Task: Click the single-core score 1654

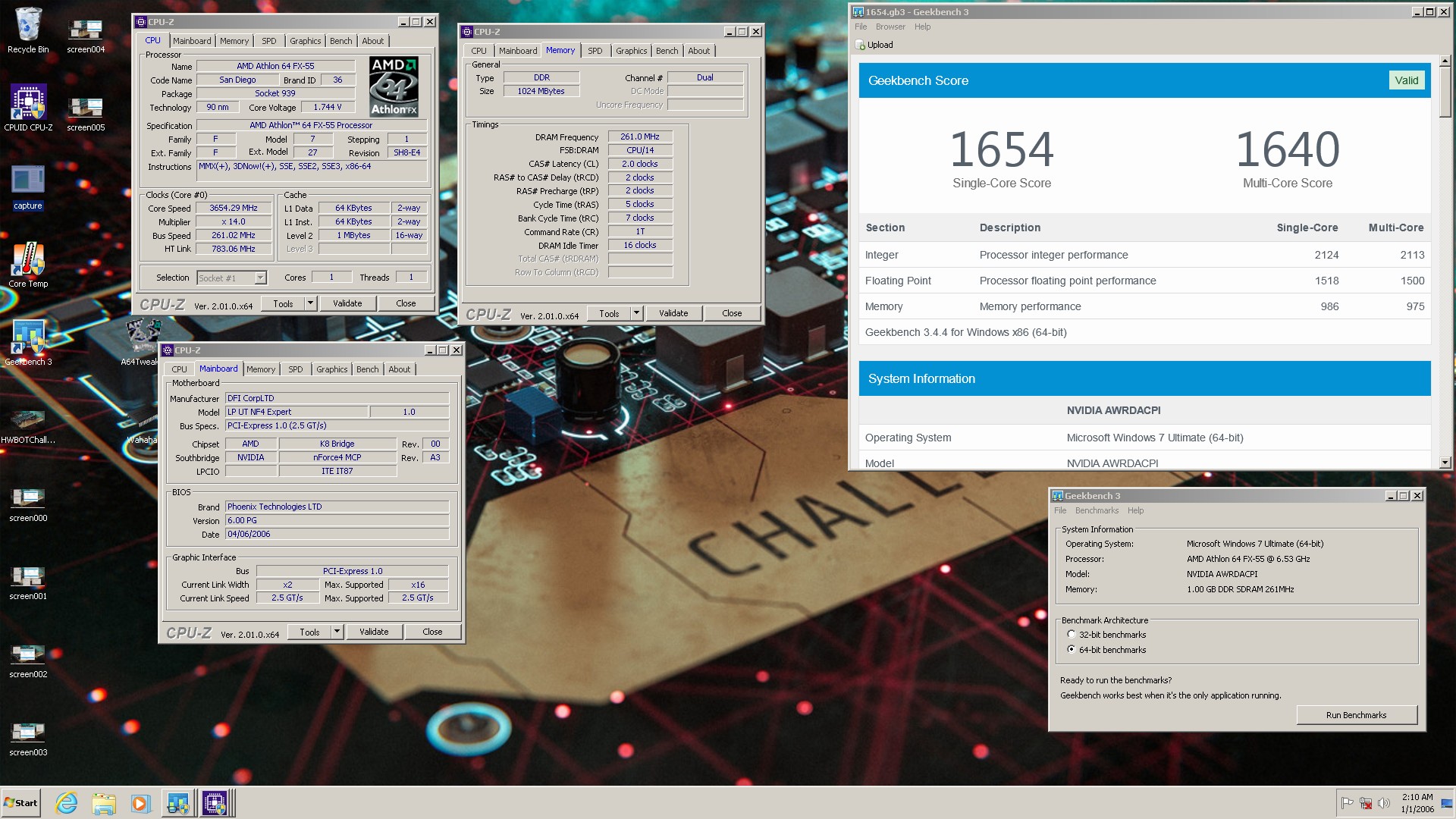Action: 1002,149
